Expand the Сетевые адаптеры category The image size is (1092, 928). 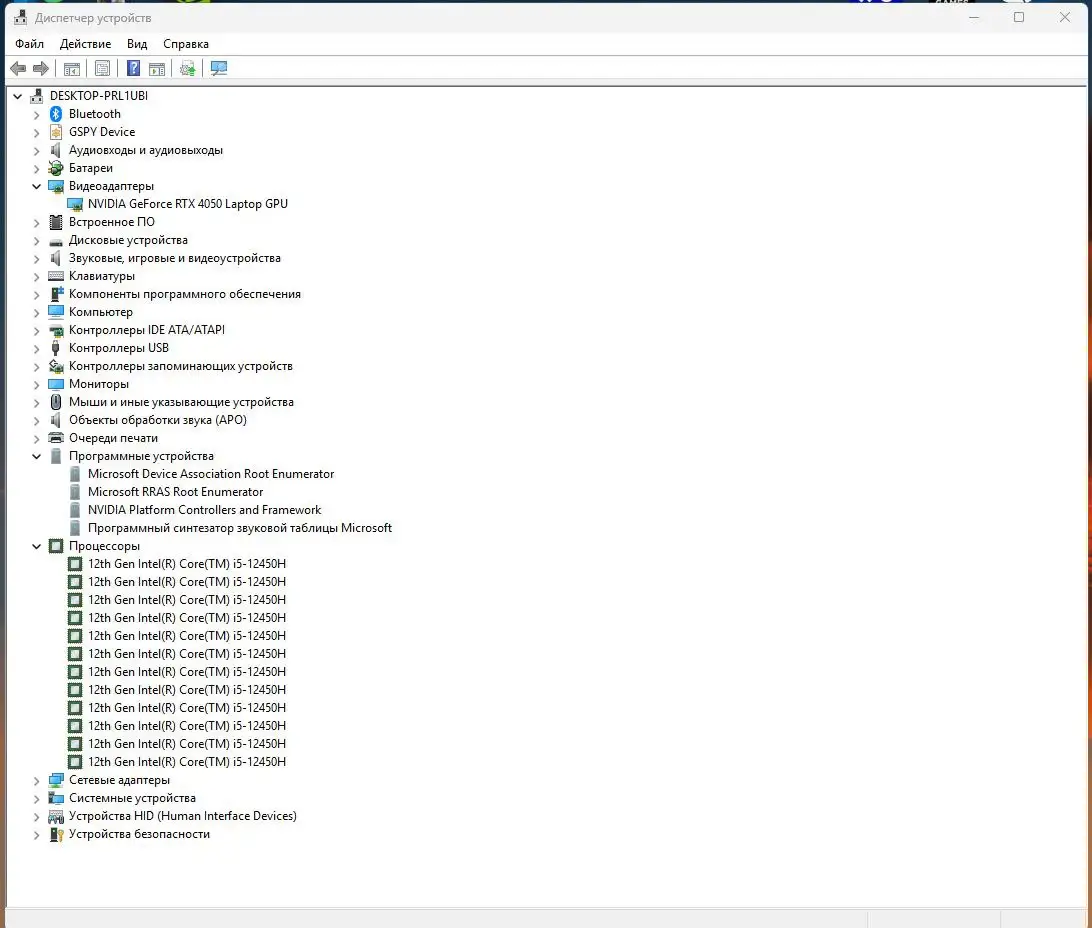coord(37,780)
